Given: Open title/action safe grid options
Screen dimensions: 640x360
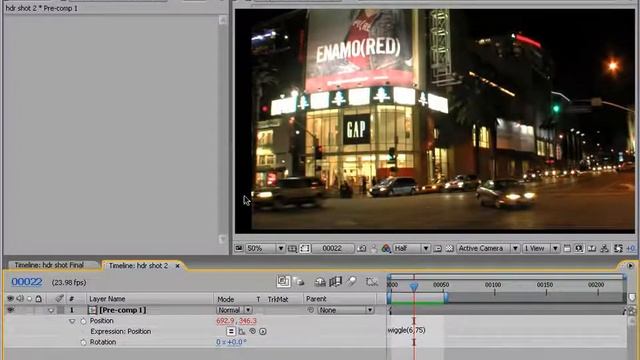Looking at the screenshot, I should (292, 248).
